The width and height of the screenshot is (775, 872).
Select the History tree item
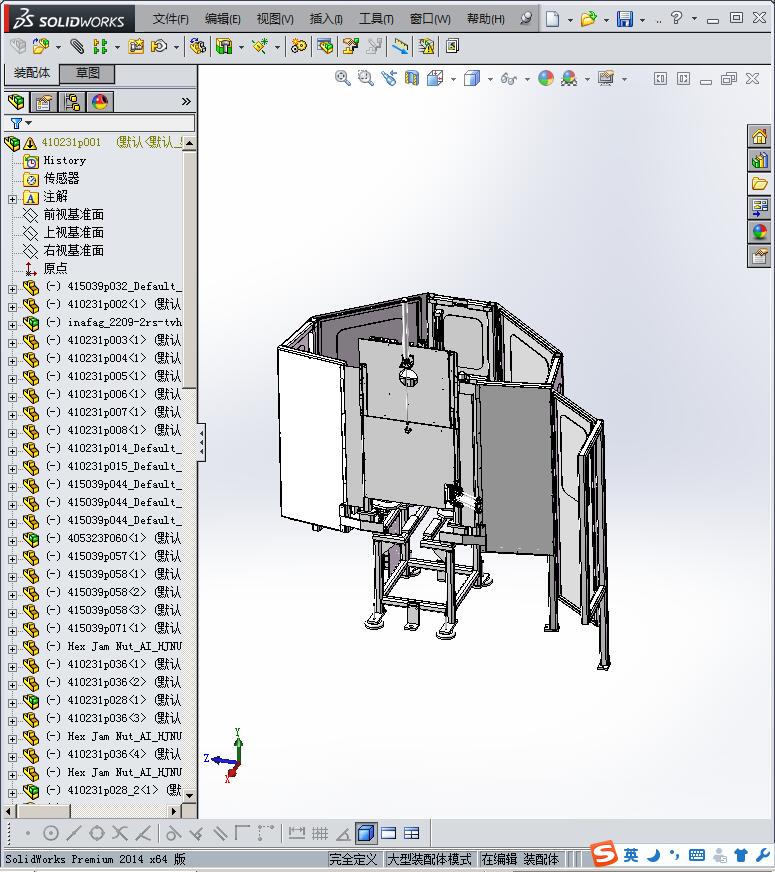click(64, 161)
